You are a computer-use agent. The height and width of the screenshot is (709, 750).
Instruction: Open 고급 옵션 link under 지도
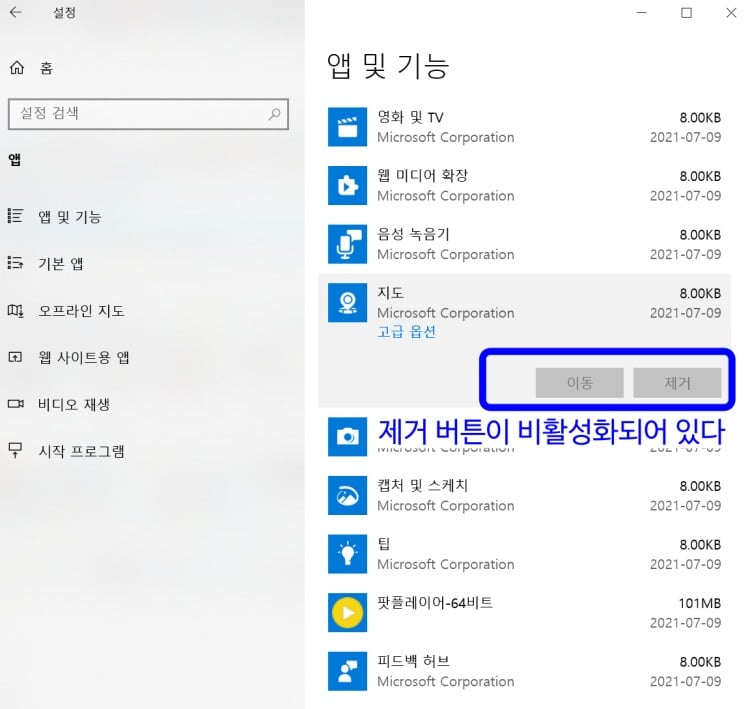(x=407, y=332)
